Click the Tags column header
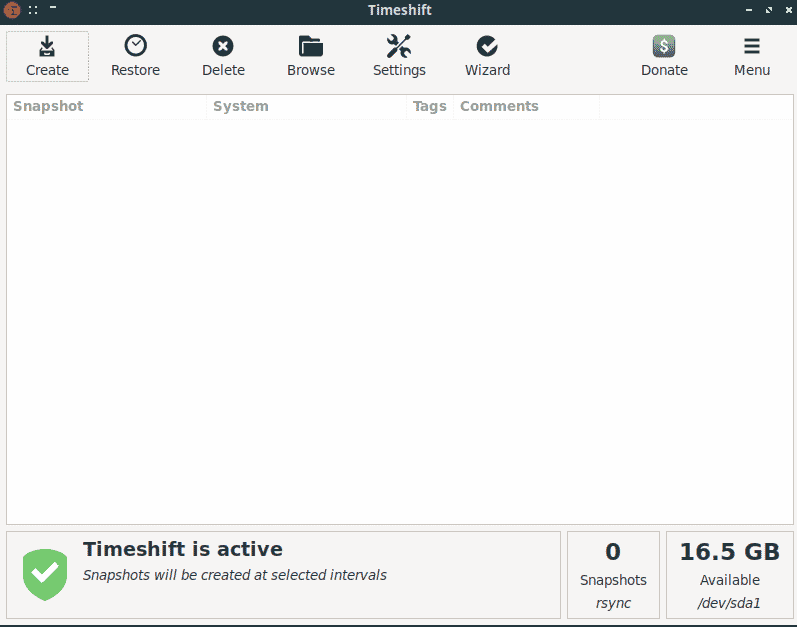This screenshot has height=627, width=797. 430,106
